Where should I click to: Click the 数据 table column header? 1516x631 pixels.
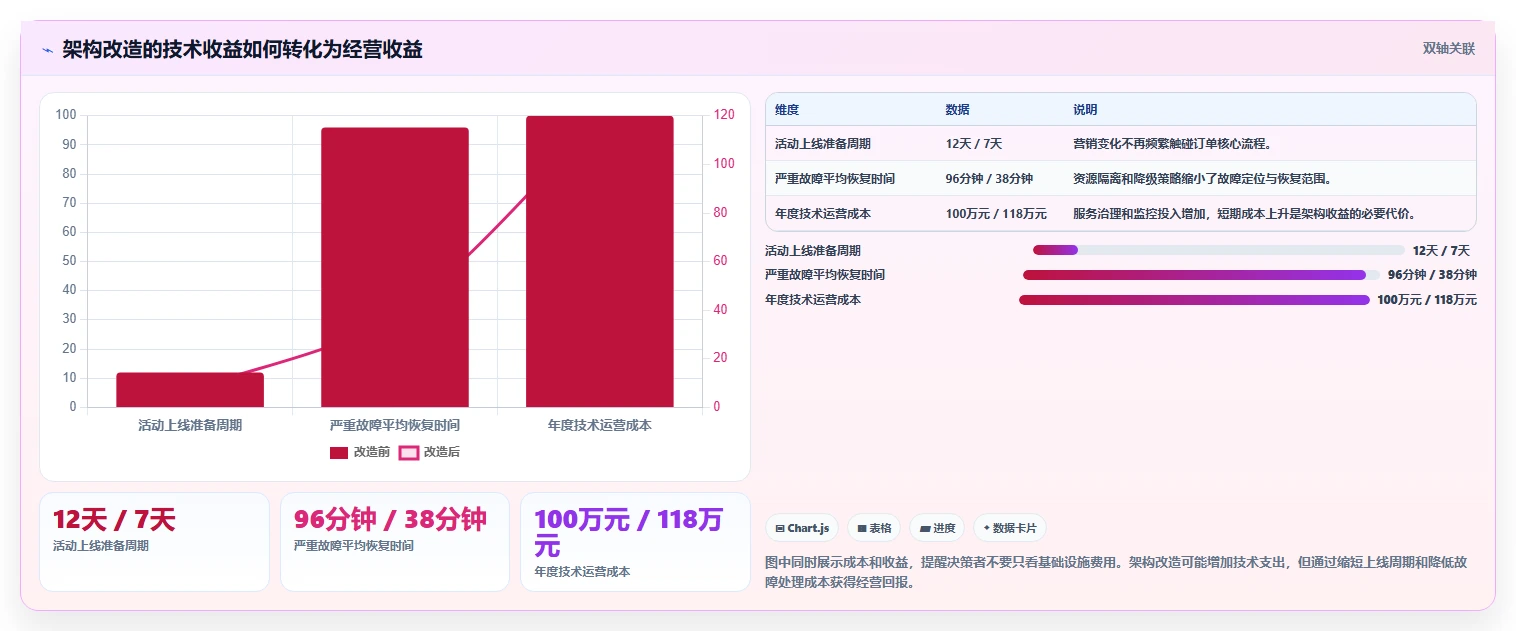(957, 110)
